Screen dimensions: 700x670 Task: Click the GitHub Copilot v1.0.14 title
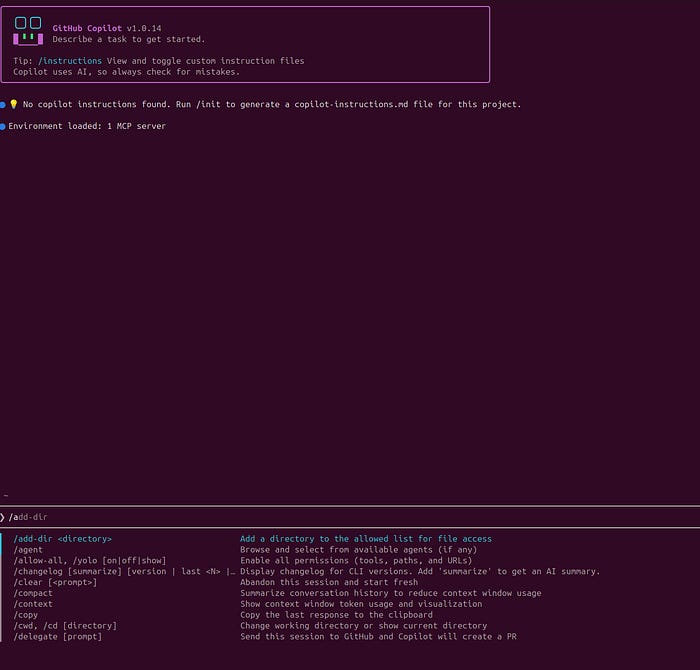[x=107, y=28]
